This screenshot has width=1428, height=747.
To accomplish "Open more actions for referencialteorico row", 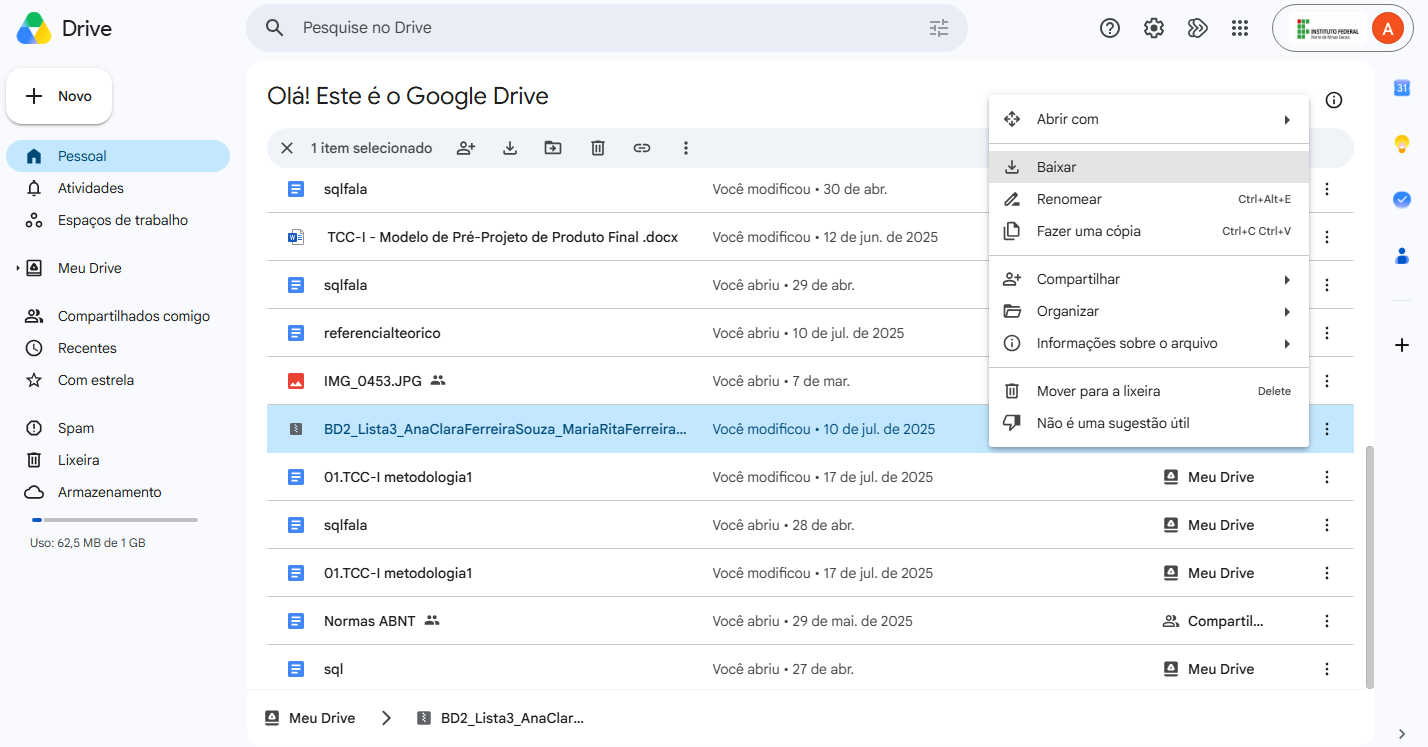I will (x=1327, y=333).
